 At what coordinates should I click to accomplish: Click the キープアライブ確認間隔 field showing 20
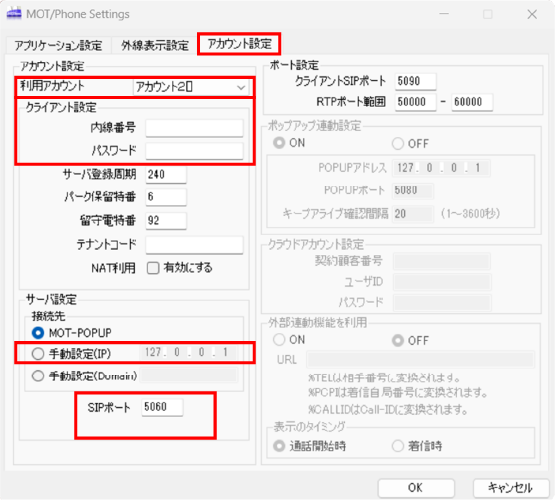click(x=413, y=214)
